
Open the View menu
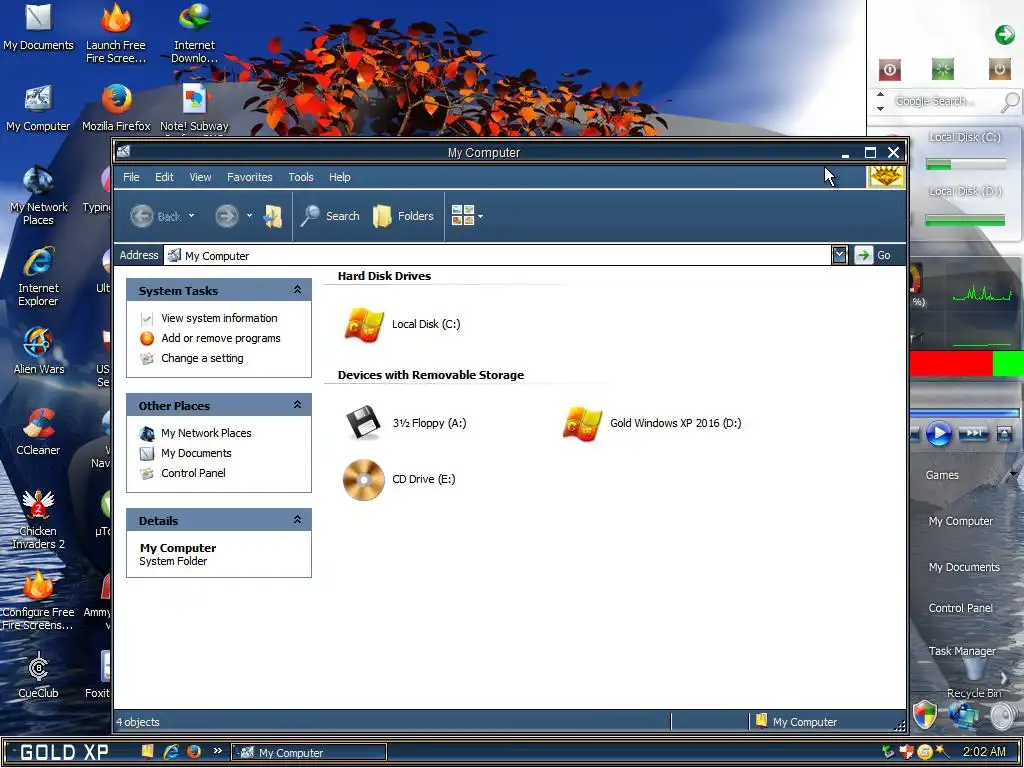coord(200,177)
